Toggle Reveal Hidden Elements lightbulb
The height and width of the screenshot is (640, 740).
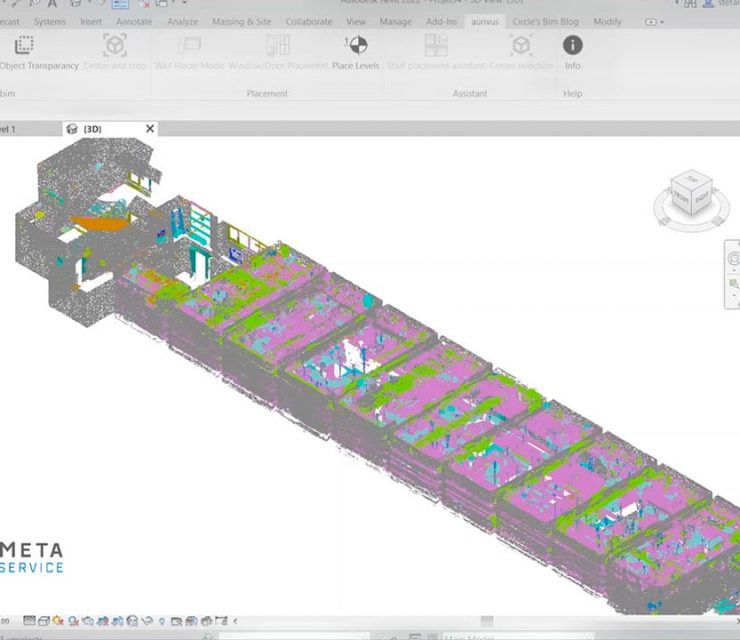click(161, 621)
